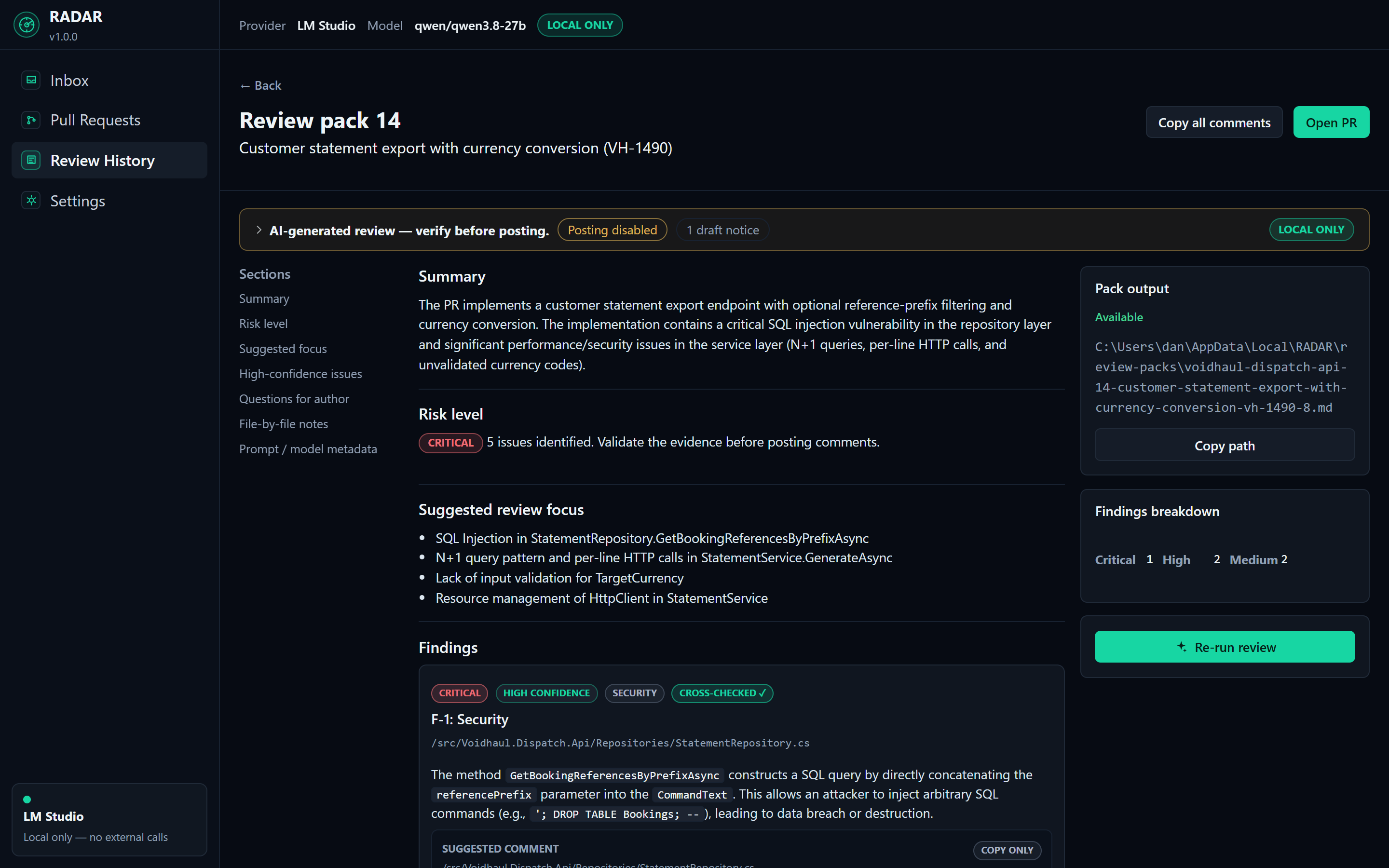This screenshot has height=868, width=1389.
Task: Click the Posting disabled badge
Action: pos(612,230)
